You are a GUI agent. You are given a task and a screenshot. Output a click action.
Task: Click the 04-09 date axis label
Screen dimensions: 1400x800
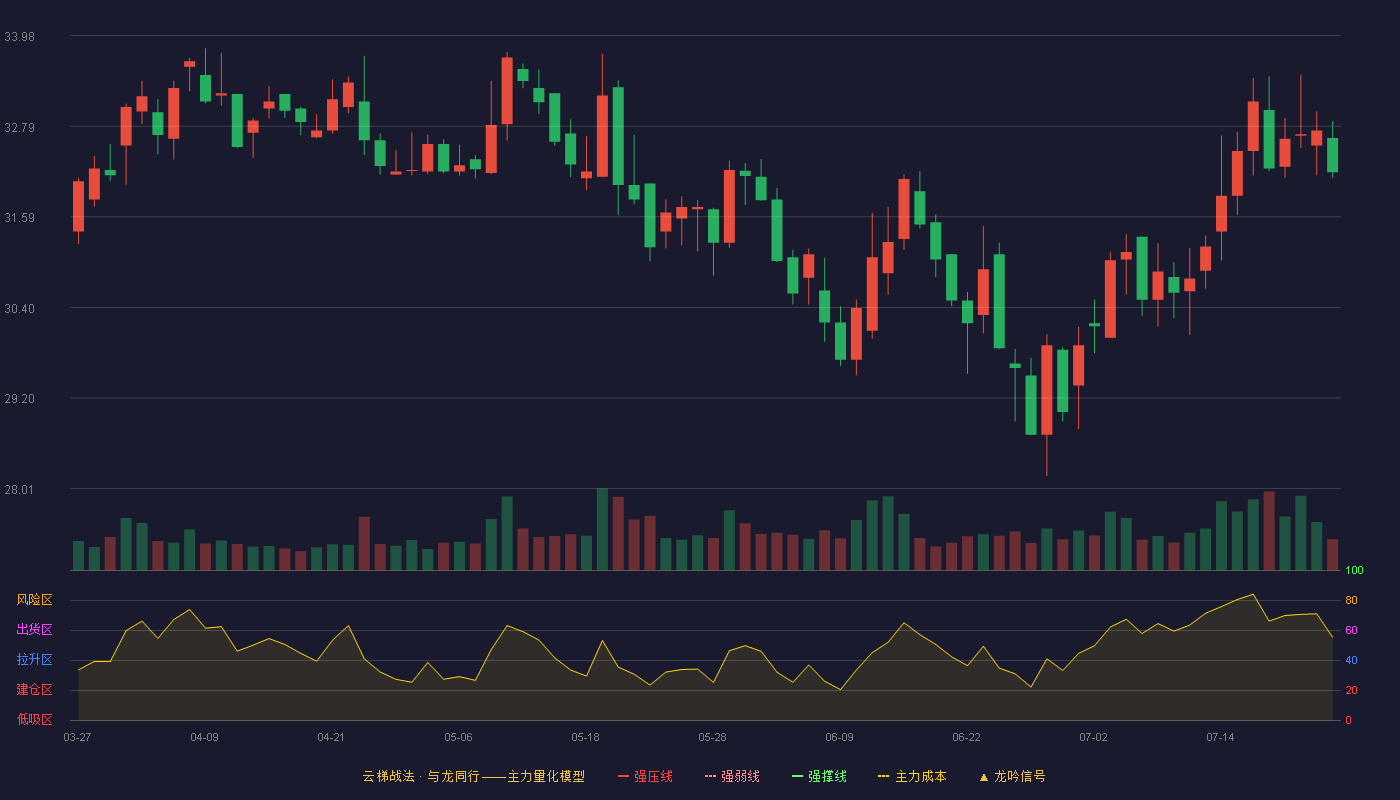click(x=204, y=737)
